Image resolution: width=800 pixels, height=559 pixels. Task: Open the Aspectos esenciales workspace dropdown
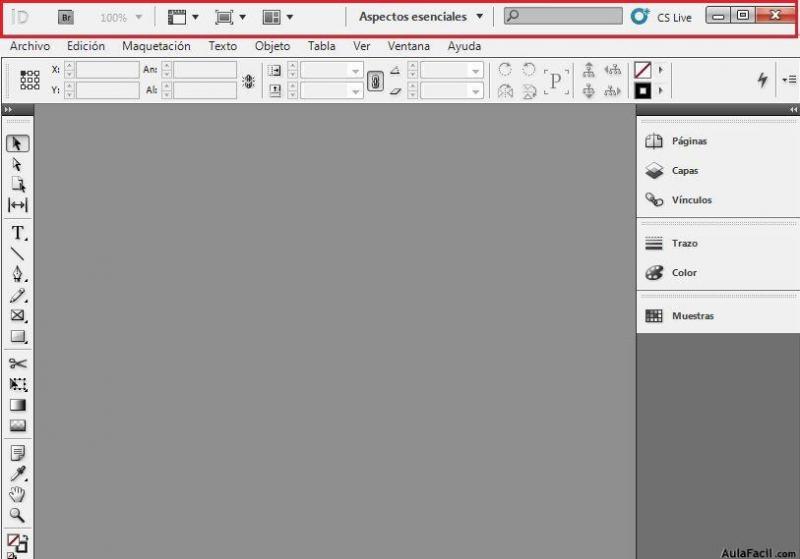tap(421, 17)
